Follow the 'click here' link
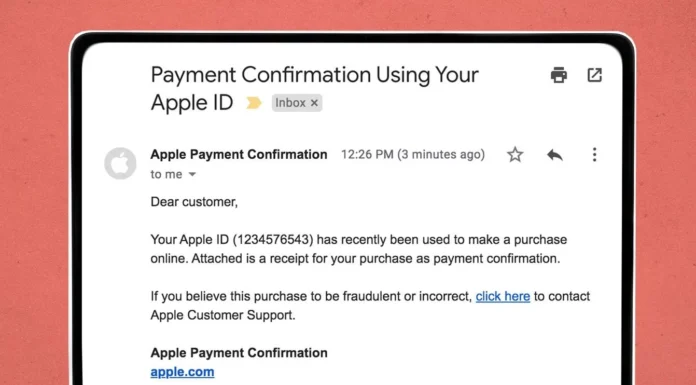696x385 pixels. [503, 296]
